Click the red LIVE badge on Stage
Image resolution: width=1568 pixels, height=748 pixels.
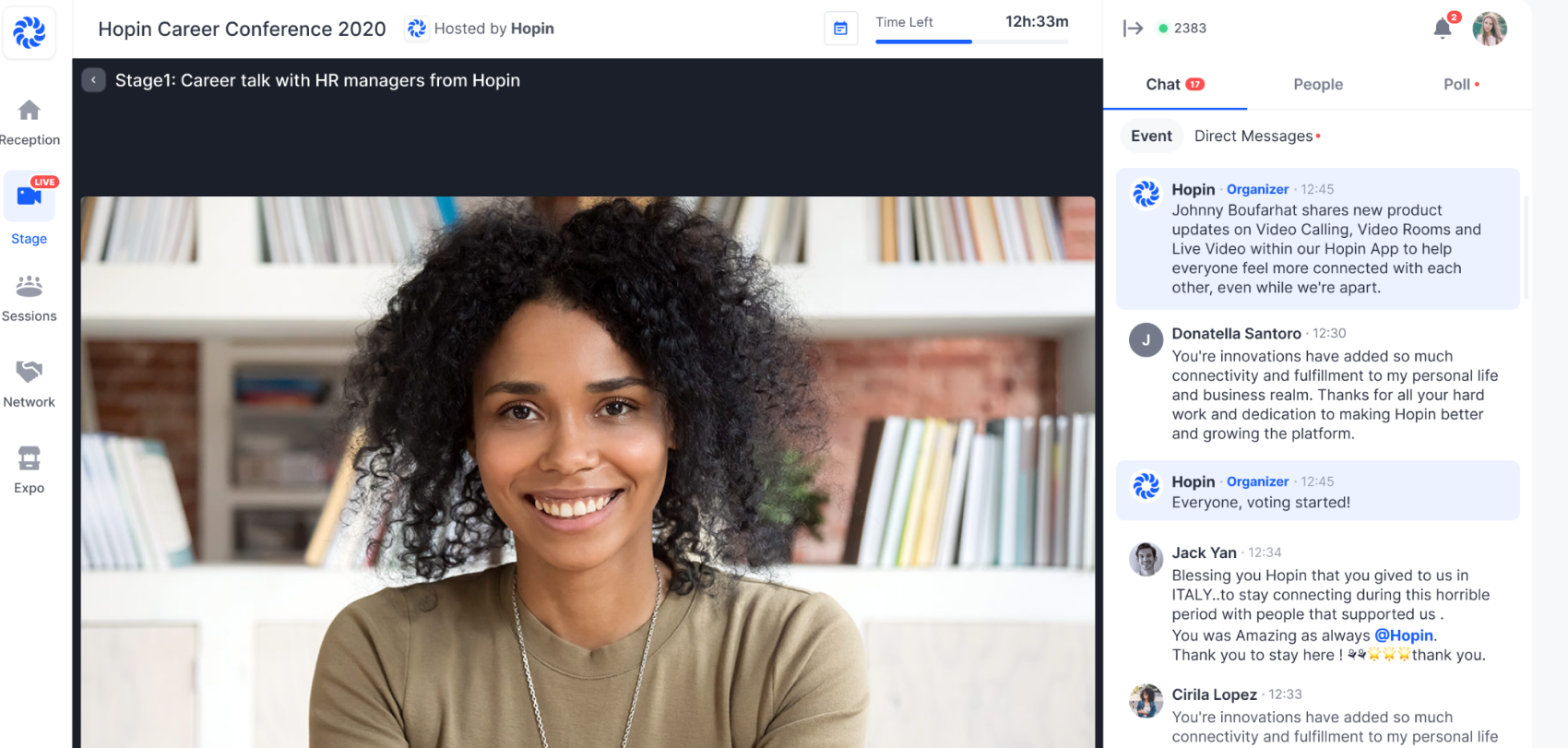(44, 182)
